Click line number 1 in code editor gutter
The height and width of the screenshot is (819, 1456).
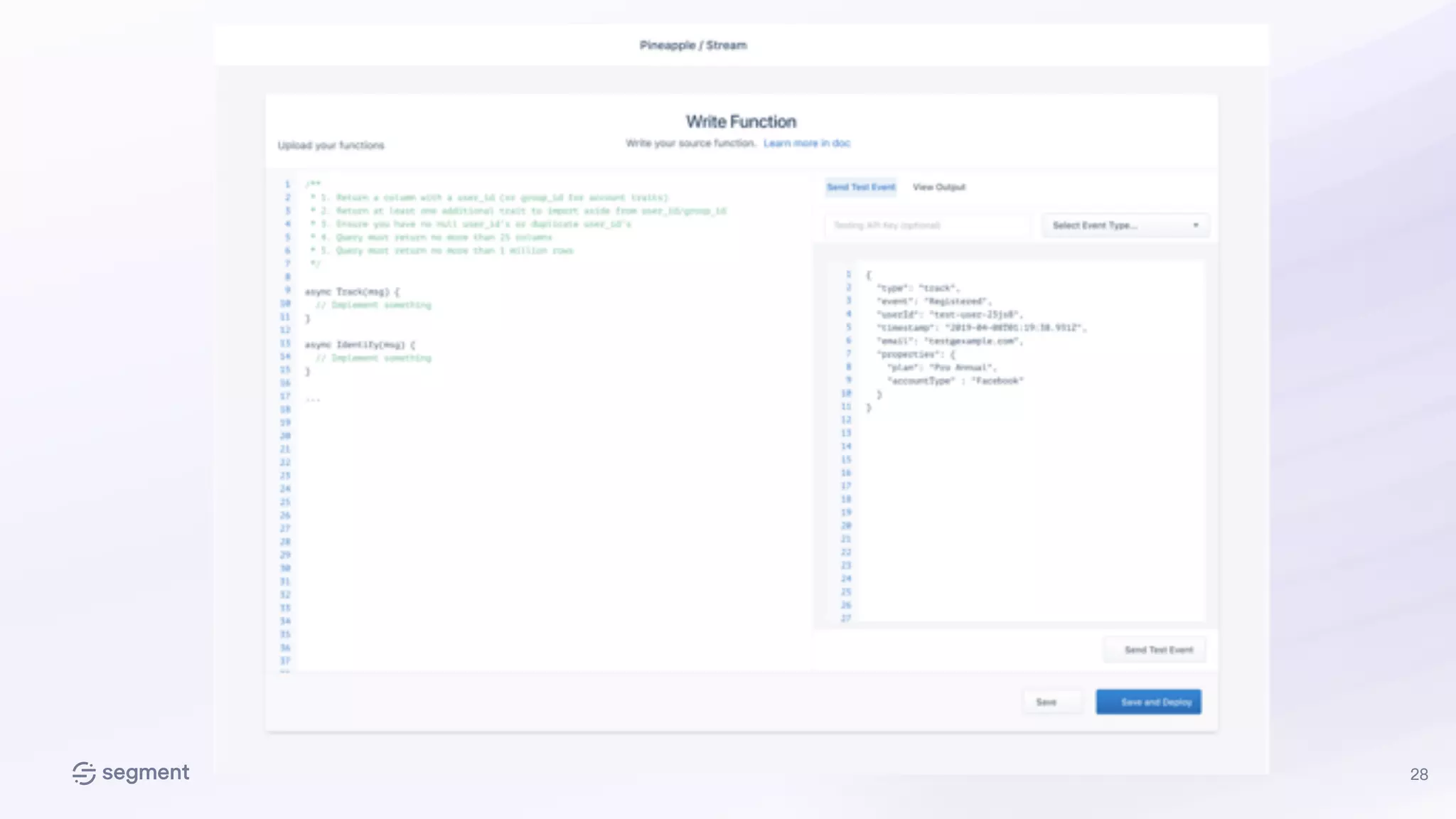pyautogui.click(x=287, y=184)
